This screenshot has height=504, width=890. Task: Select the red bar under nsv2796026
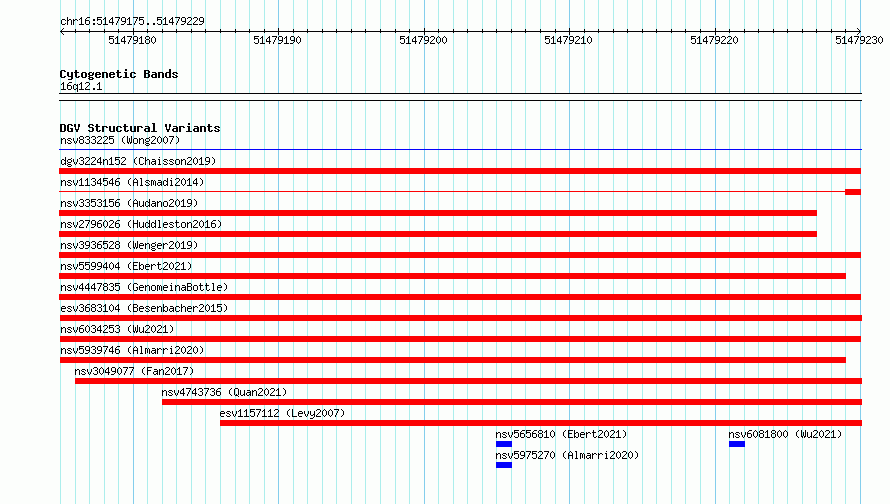pos(438,234)
